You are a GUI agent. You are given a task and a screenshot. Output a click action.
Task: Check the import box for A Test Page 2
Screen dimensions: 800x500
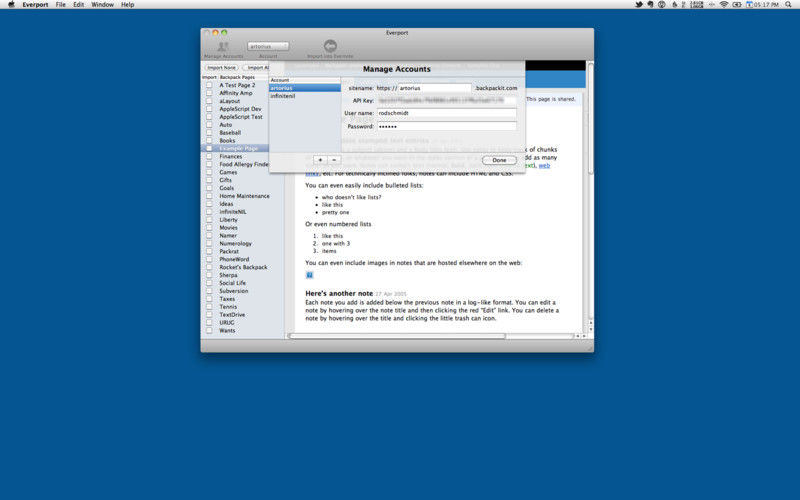pyautogui.click(x=209, y=85)
